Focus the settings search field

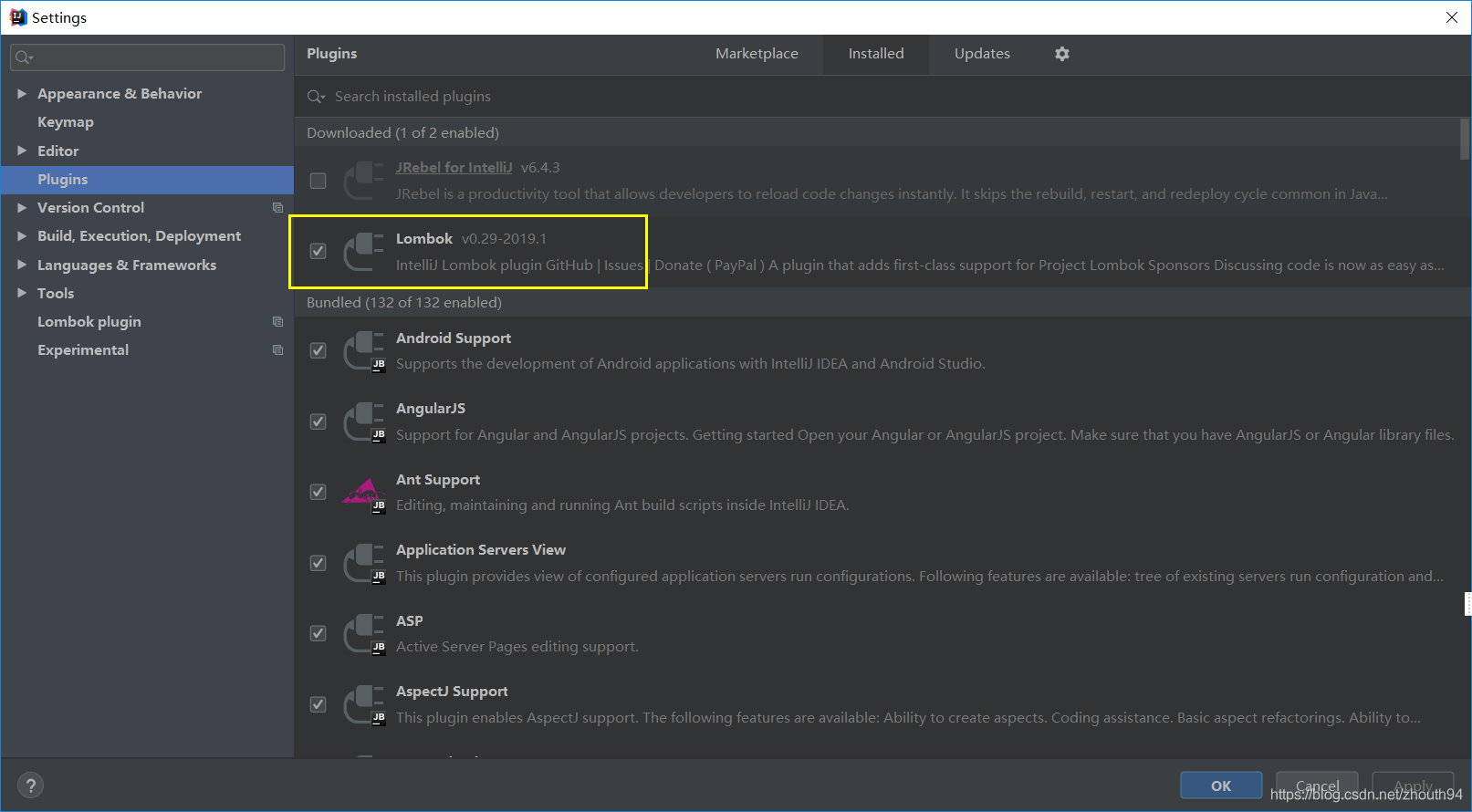148,57
